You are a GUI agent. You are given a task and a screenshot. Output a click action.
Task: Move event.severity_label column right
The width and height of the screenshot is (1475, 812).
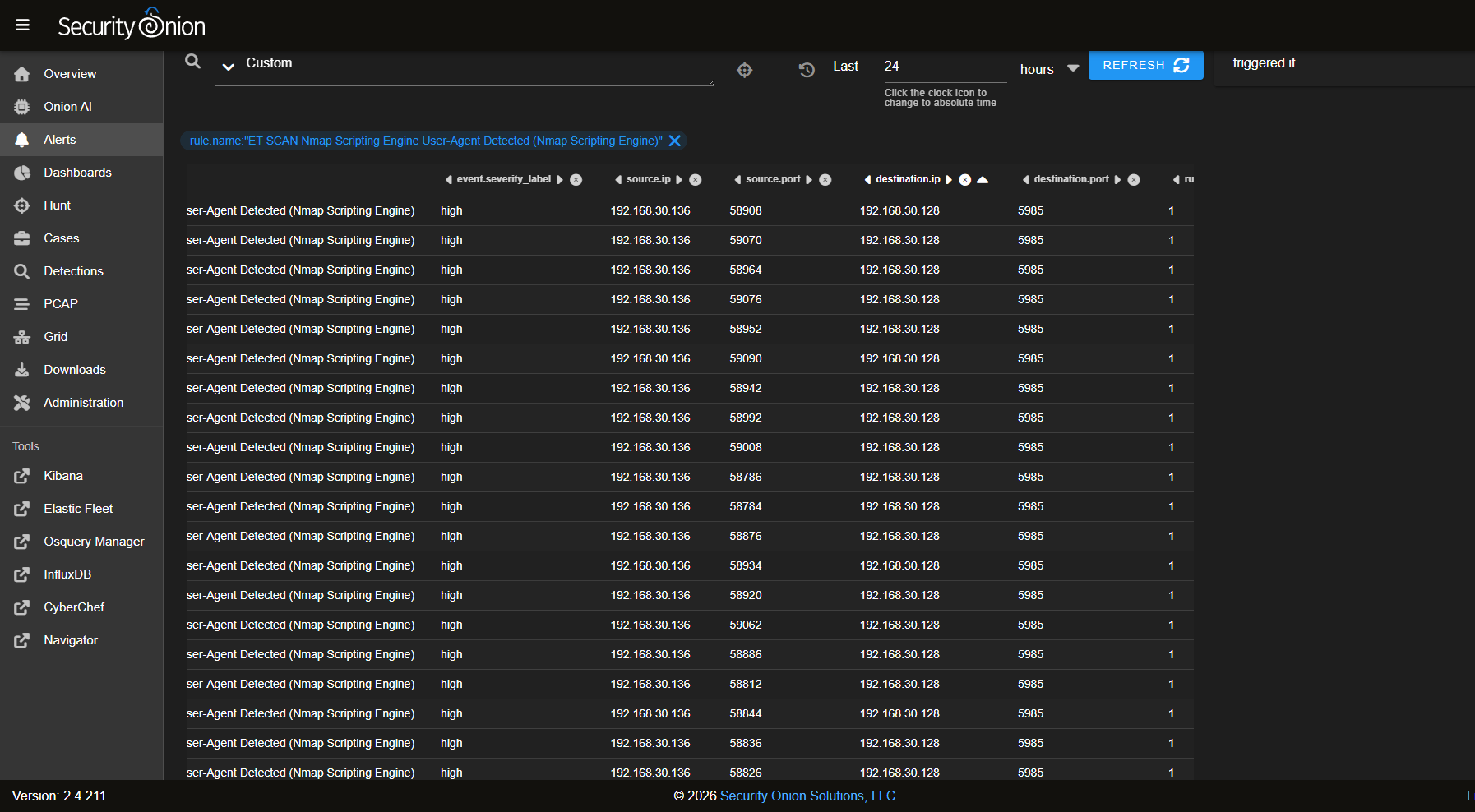click(560, 179)
